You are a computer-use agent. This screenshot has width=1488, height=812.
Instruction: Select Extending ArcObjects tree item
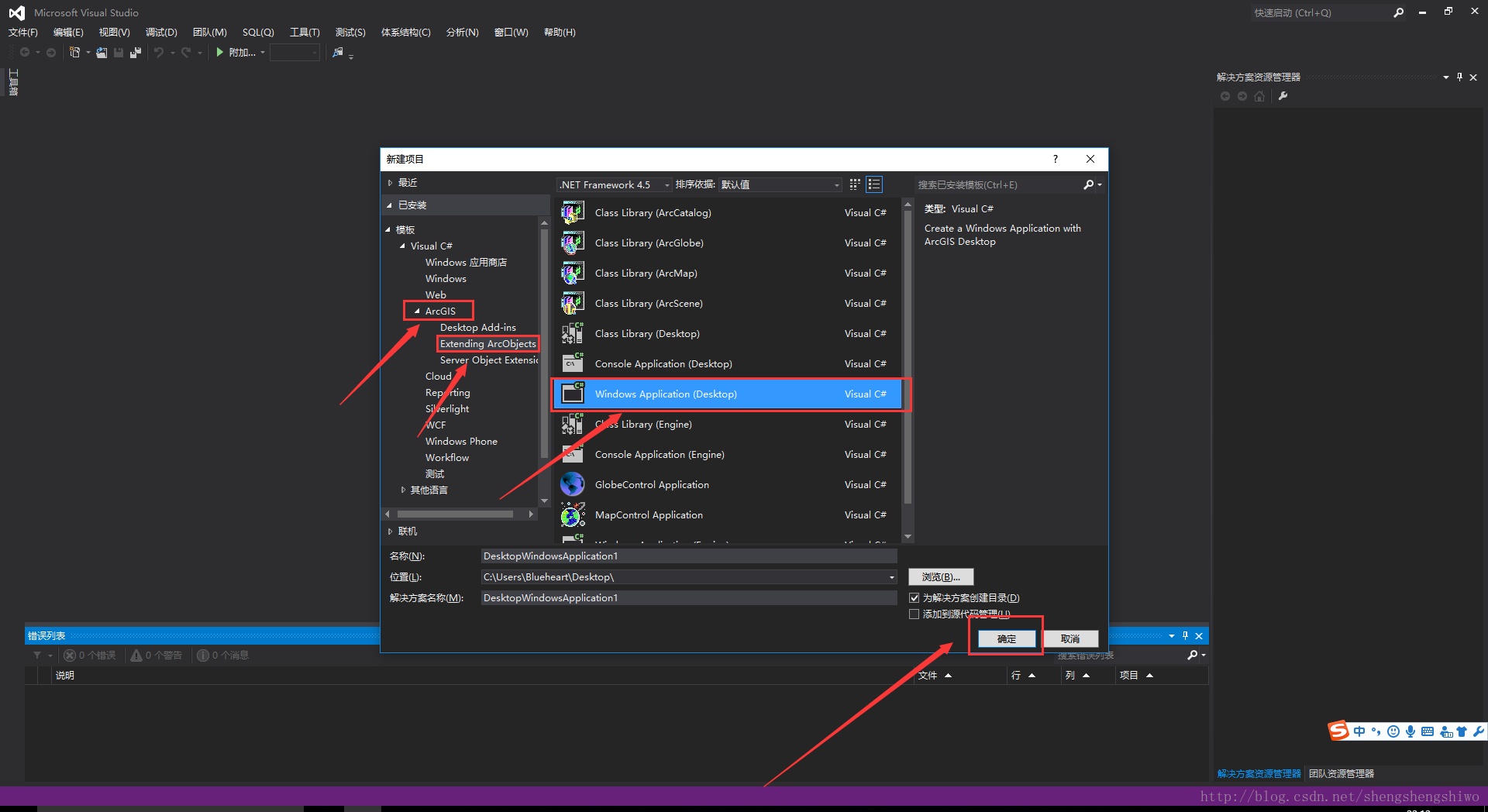click(487, 344)
